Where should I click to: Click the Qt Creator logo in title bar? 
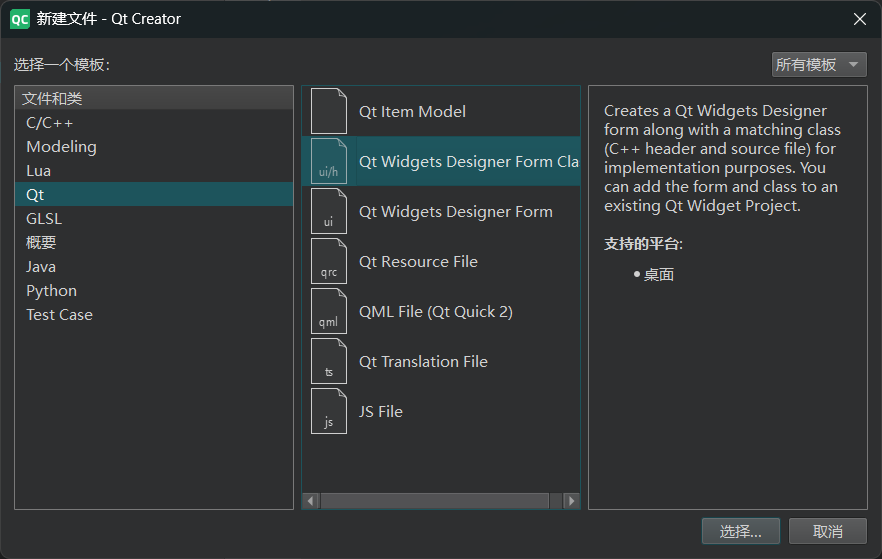click(20, 19)
